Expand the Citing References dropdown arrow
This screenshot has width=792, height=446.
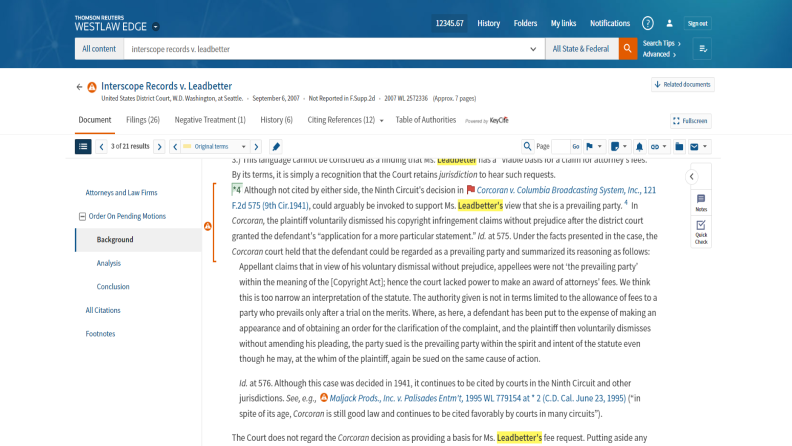(x=381, y=121)
